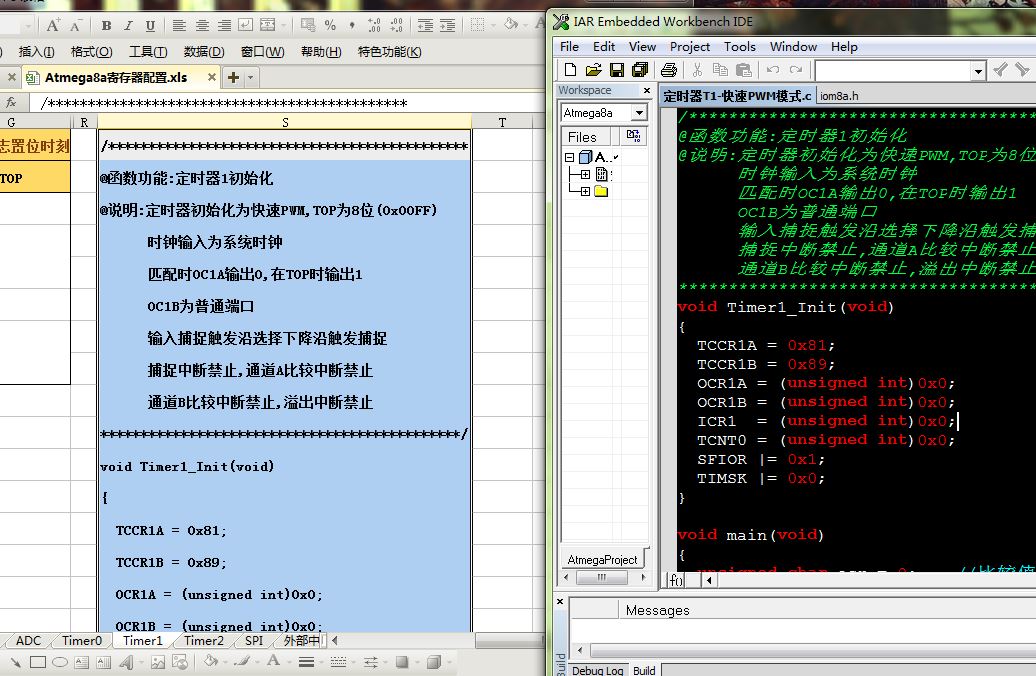Image resolution: width=1036 pixels, height=676 pixels.
Task: Open 格式(O) menu
Action: 91,52
